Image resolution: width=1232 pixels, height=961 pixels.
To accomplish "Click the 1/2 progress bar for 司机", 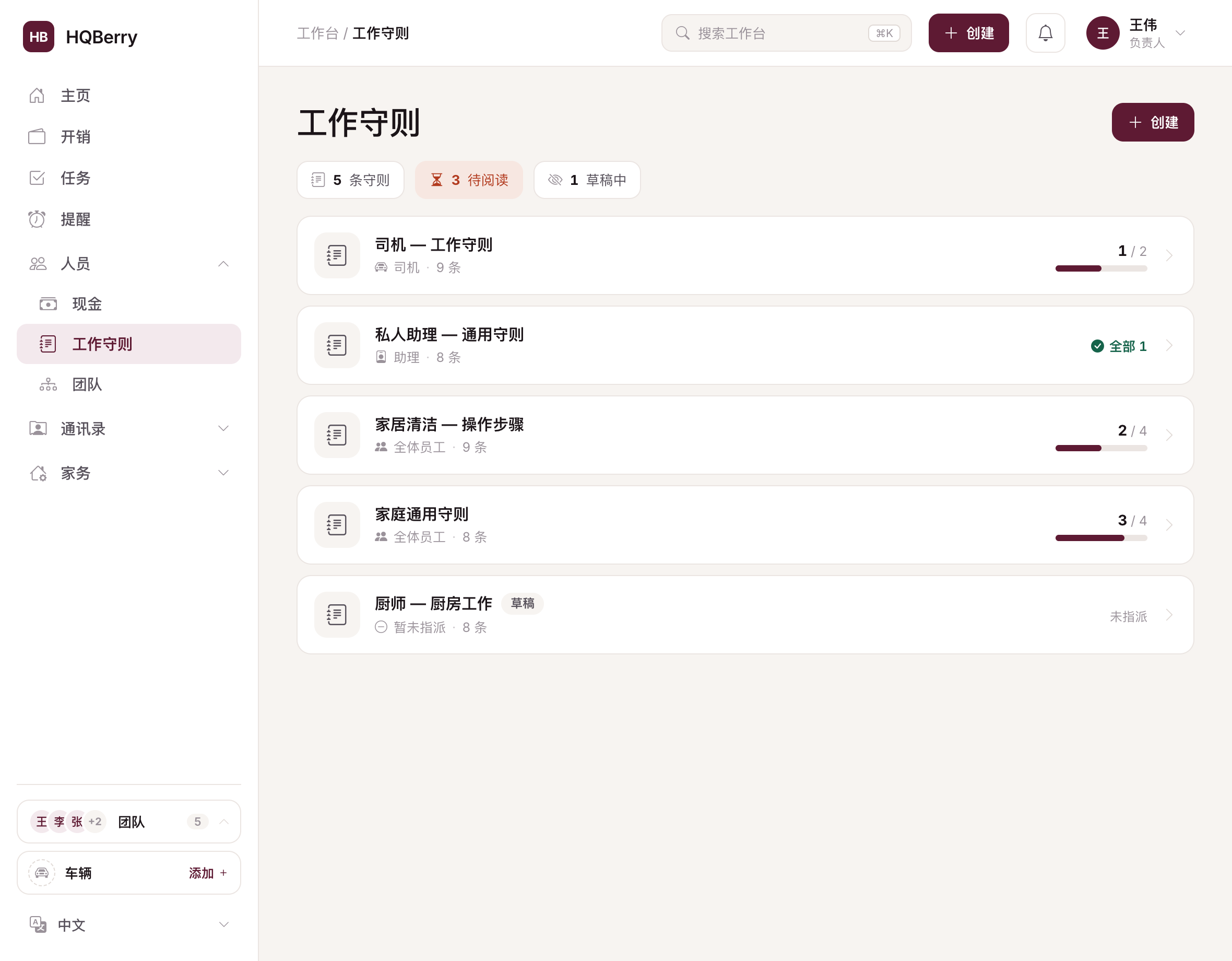I will coord(1100,268).
